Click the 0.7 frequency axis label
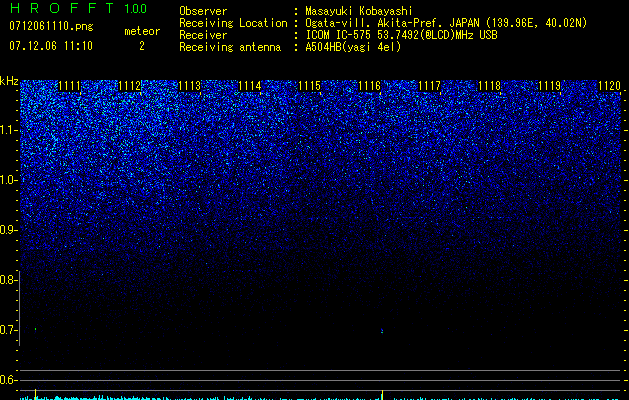Image resolution: width=629 pixels, height=400 pixels. coord(8,330)
